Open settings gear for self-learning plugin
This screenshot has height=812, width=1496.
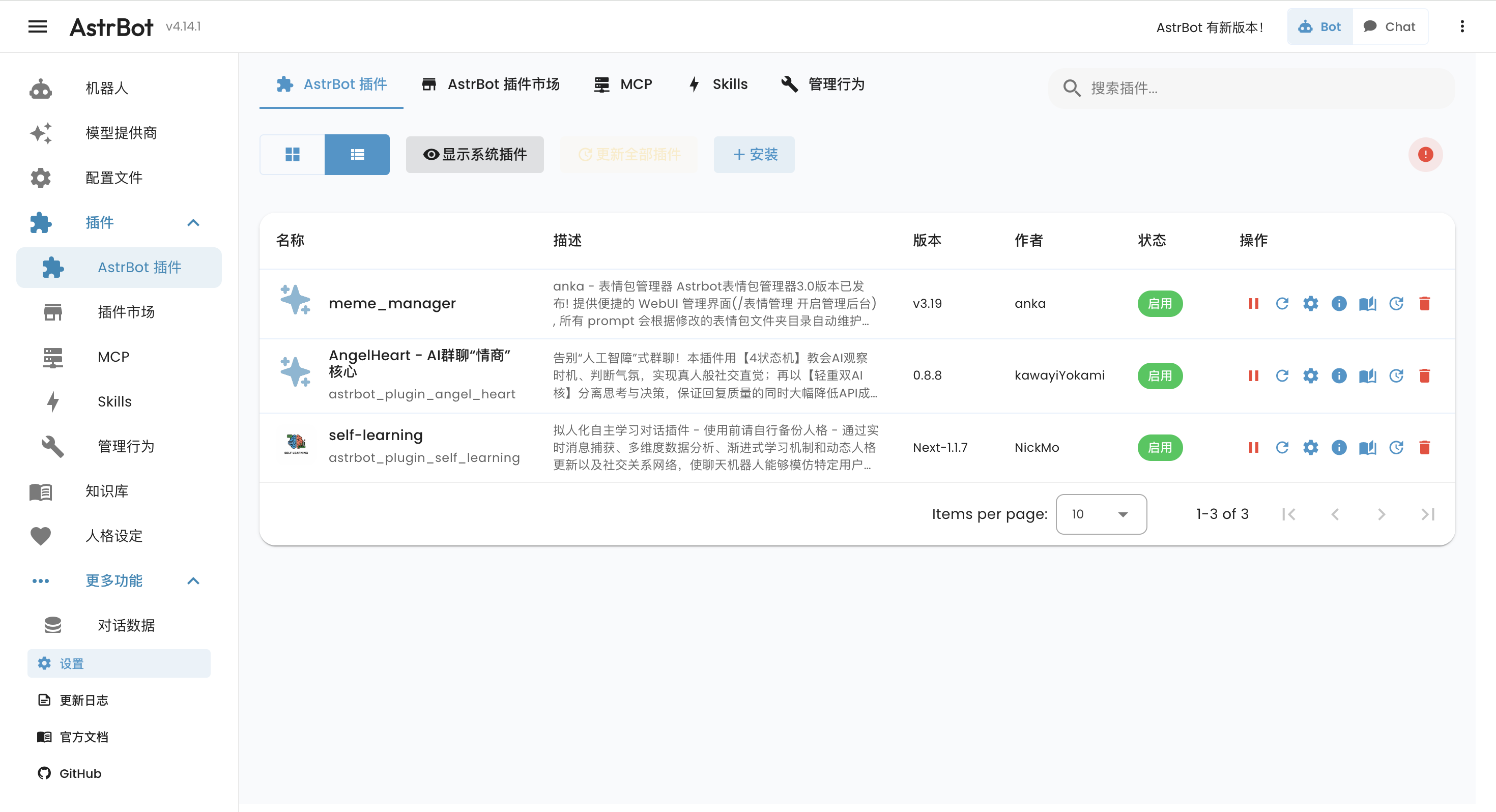coord(1311,447)
